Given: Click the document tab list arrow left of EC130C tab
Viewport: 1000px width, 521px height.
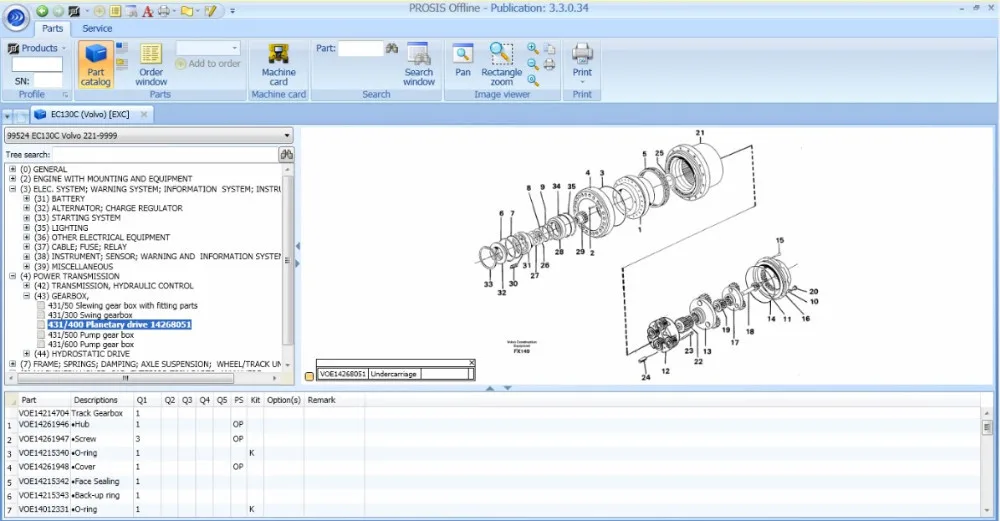Looking at the screenshot, I should point(7,116).
